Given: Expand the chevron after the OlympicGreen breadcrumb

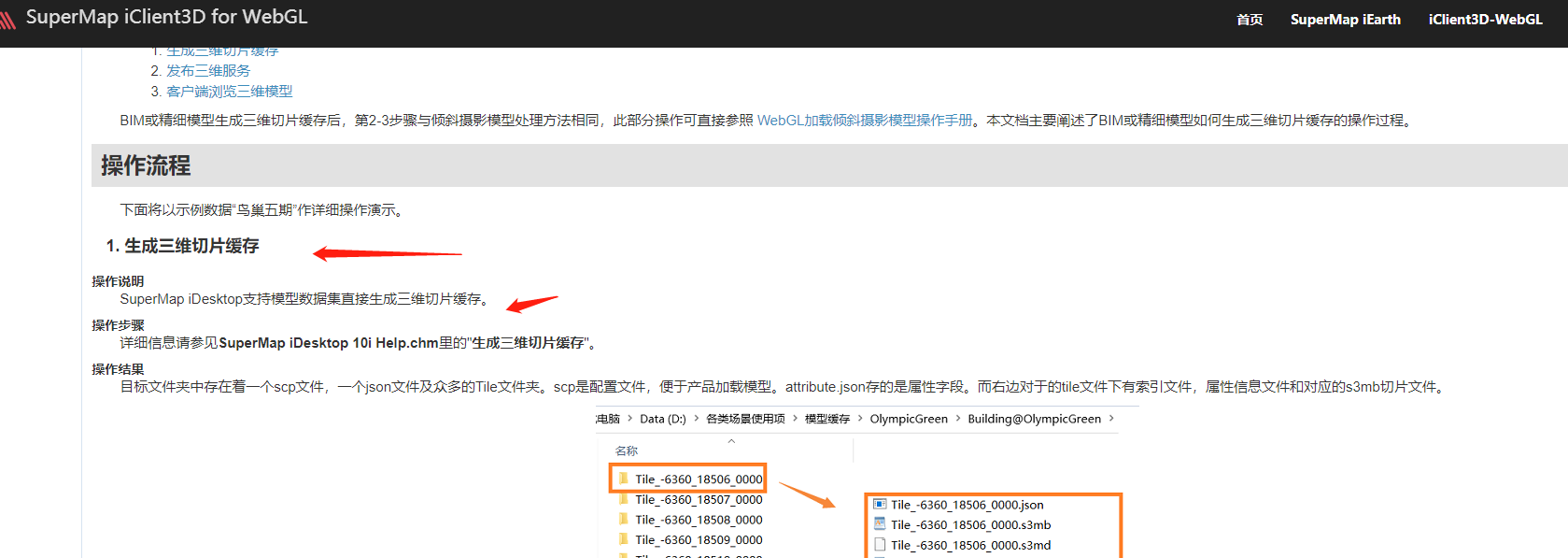Looking at the screenshot, I should pos(958,419).
